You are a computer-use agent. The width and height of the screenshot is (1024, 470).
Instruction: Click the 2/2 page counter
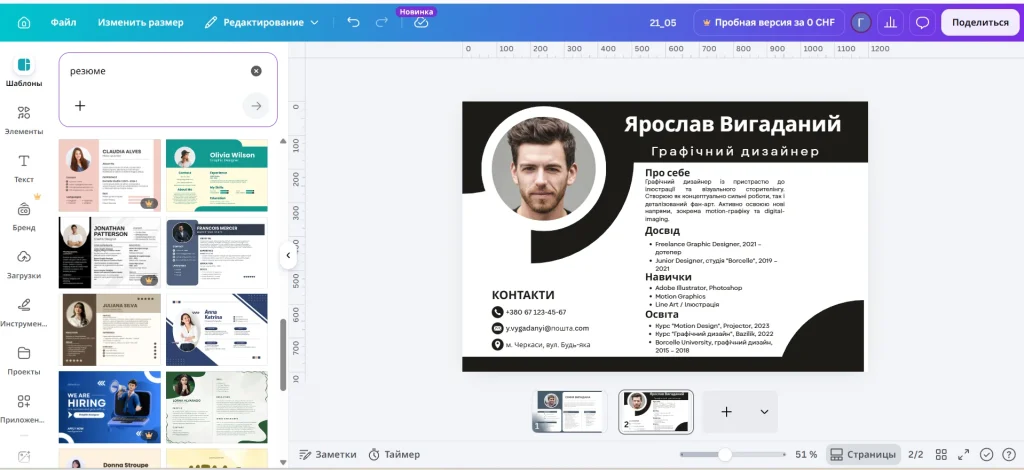[916, 454]
